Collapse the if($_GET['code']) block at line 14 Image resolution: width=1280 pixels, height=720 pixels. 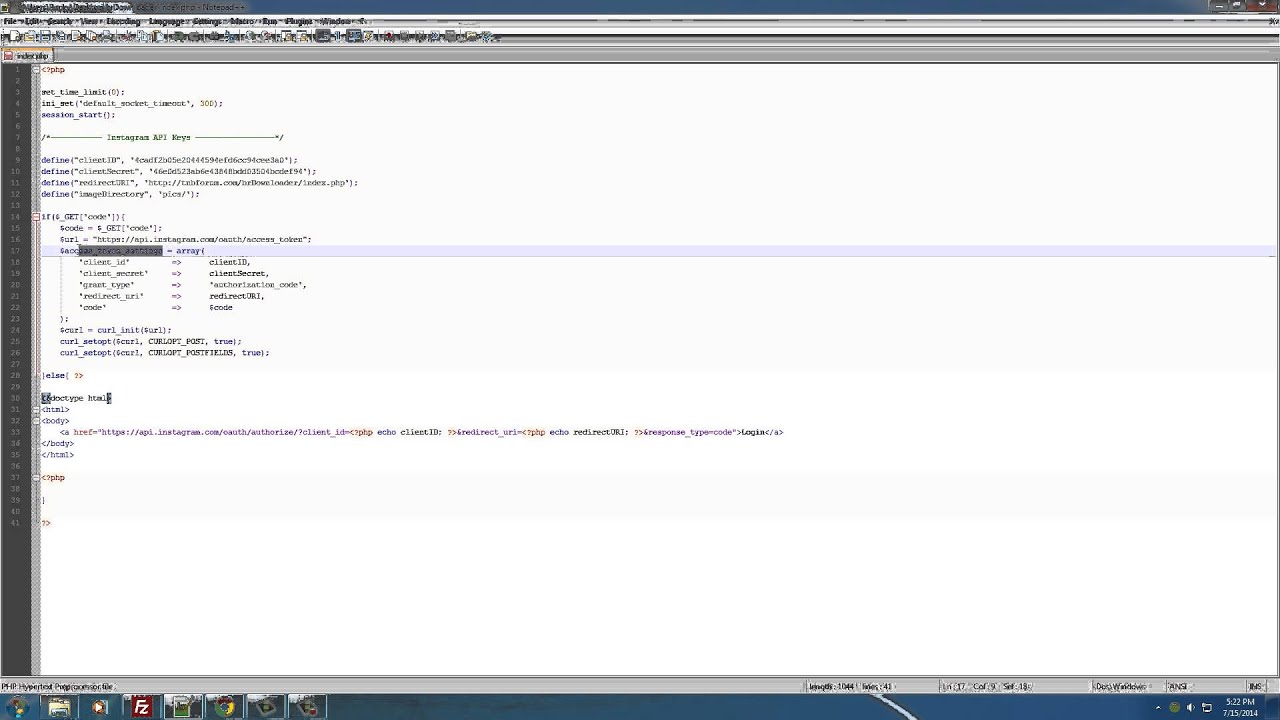click(36, 217)
